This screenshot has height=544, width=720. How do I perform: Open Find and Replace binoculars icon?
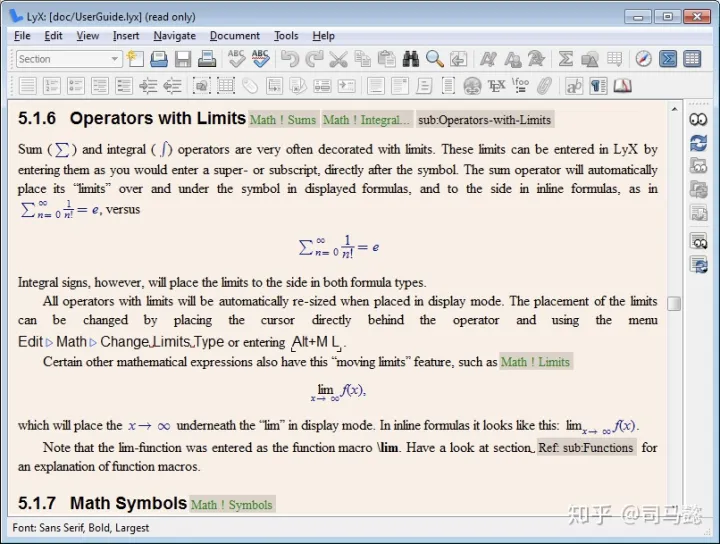411,59
